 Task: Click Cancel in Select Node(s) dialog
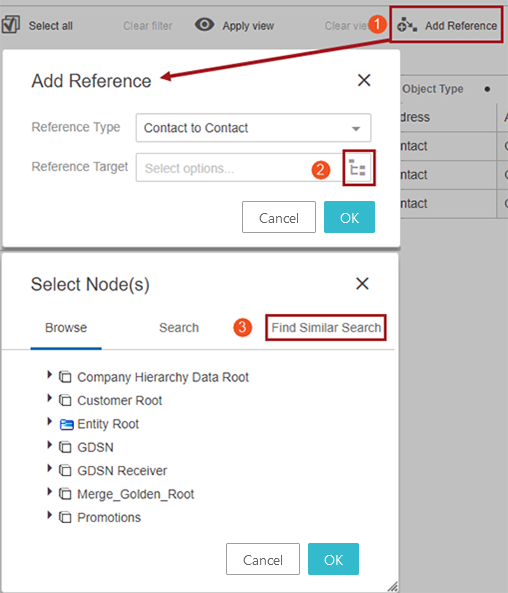pyautogui.click(x=263, y=559)
